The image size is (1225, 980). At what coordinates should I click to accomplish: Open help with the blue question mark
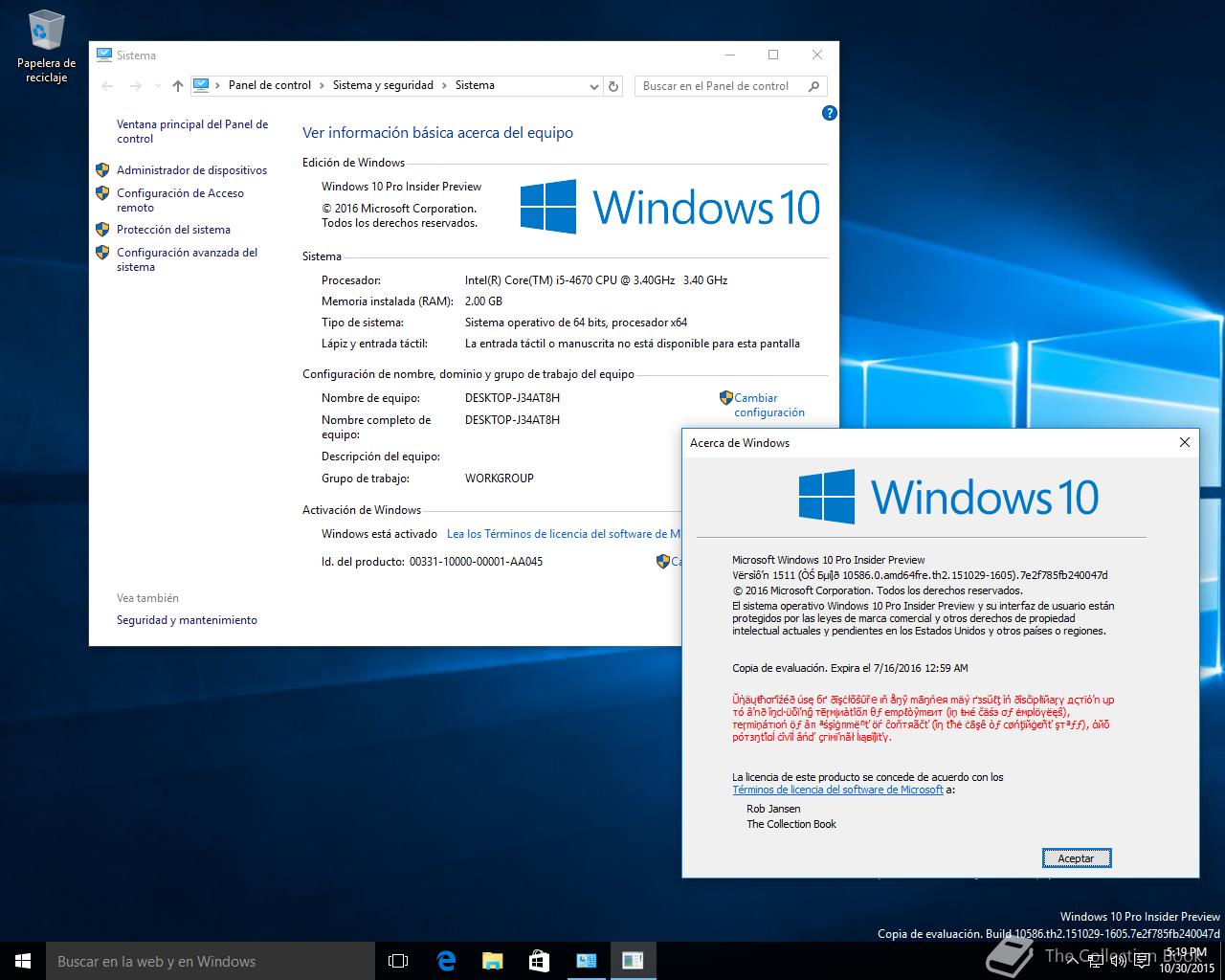(830, 113)
